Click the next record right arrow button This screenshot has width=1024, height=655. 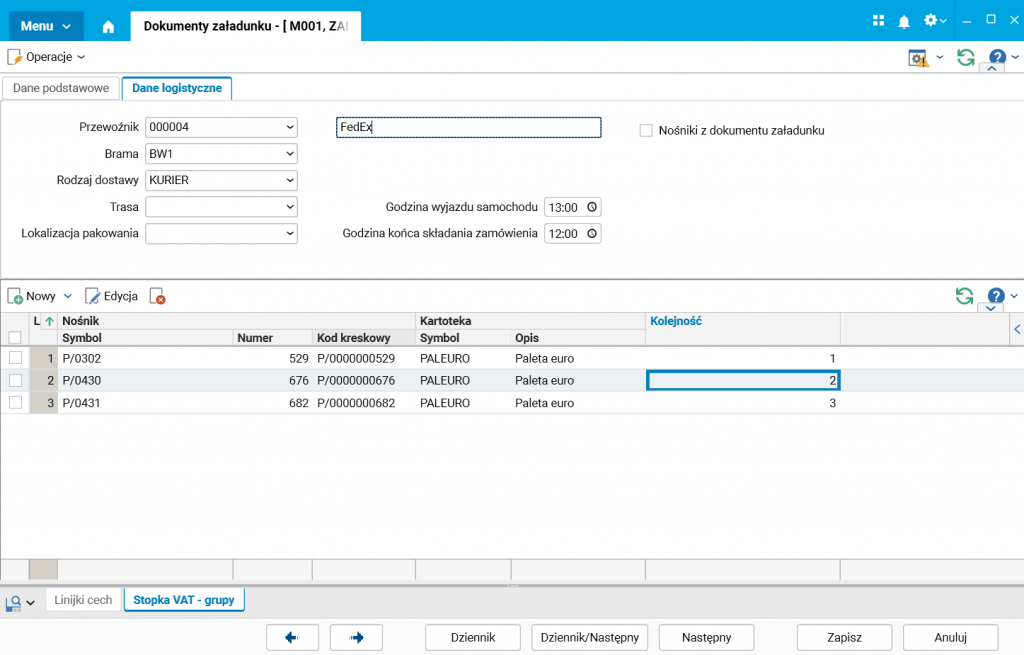point(357,637)
